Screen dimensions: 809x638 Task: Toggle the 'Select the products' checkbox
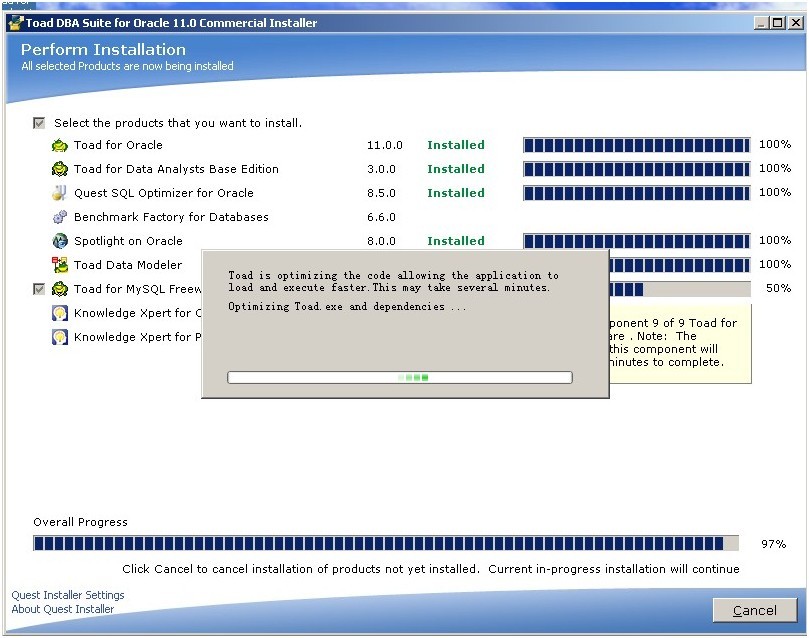tap(39, 123)
